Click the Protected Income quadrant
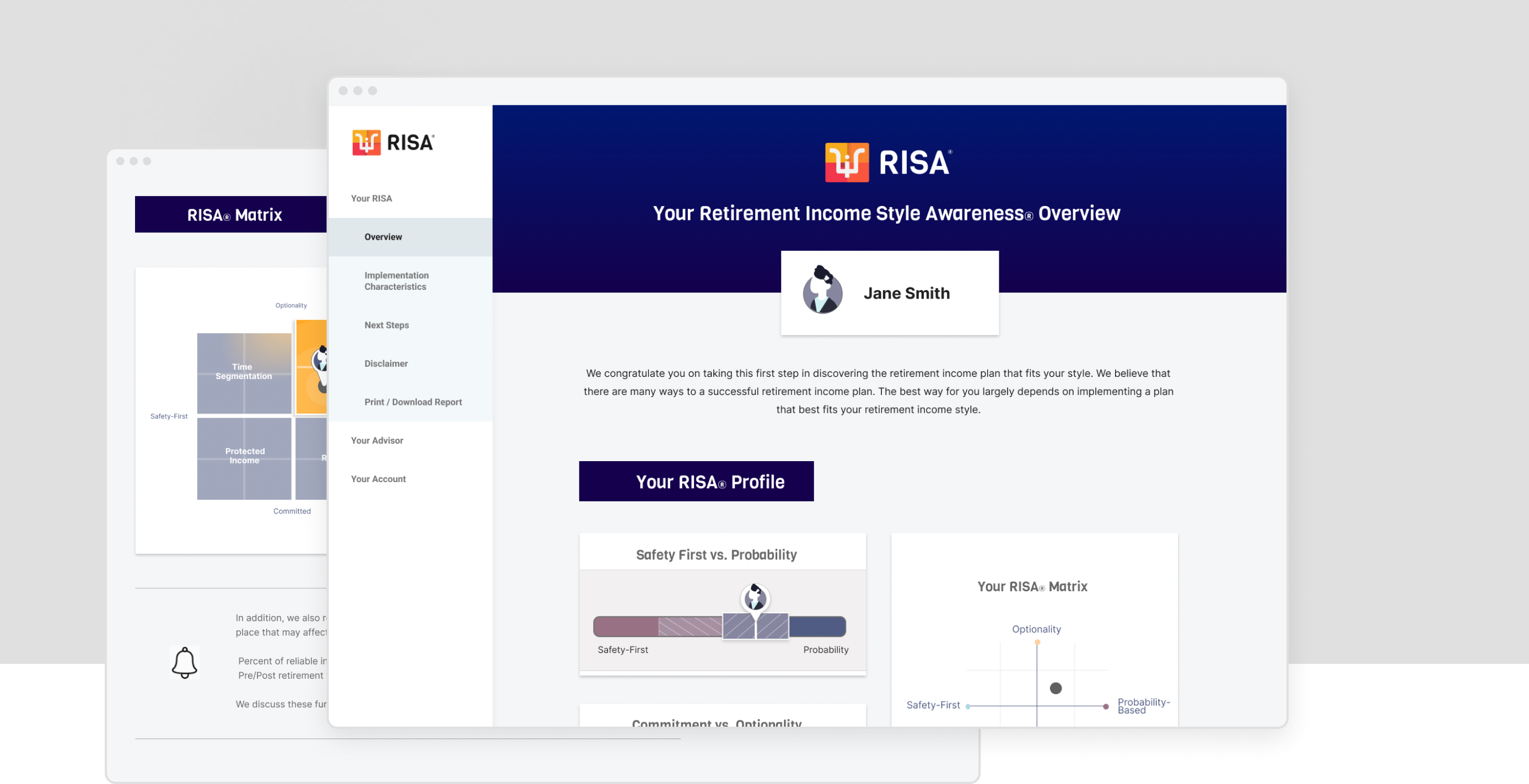 coord(244,457)
